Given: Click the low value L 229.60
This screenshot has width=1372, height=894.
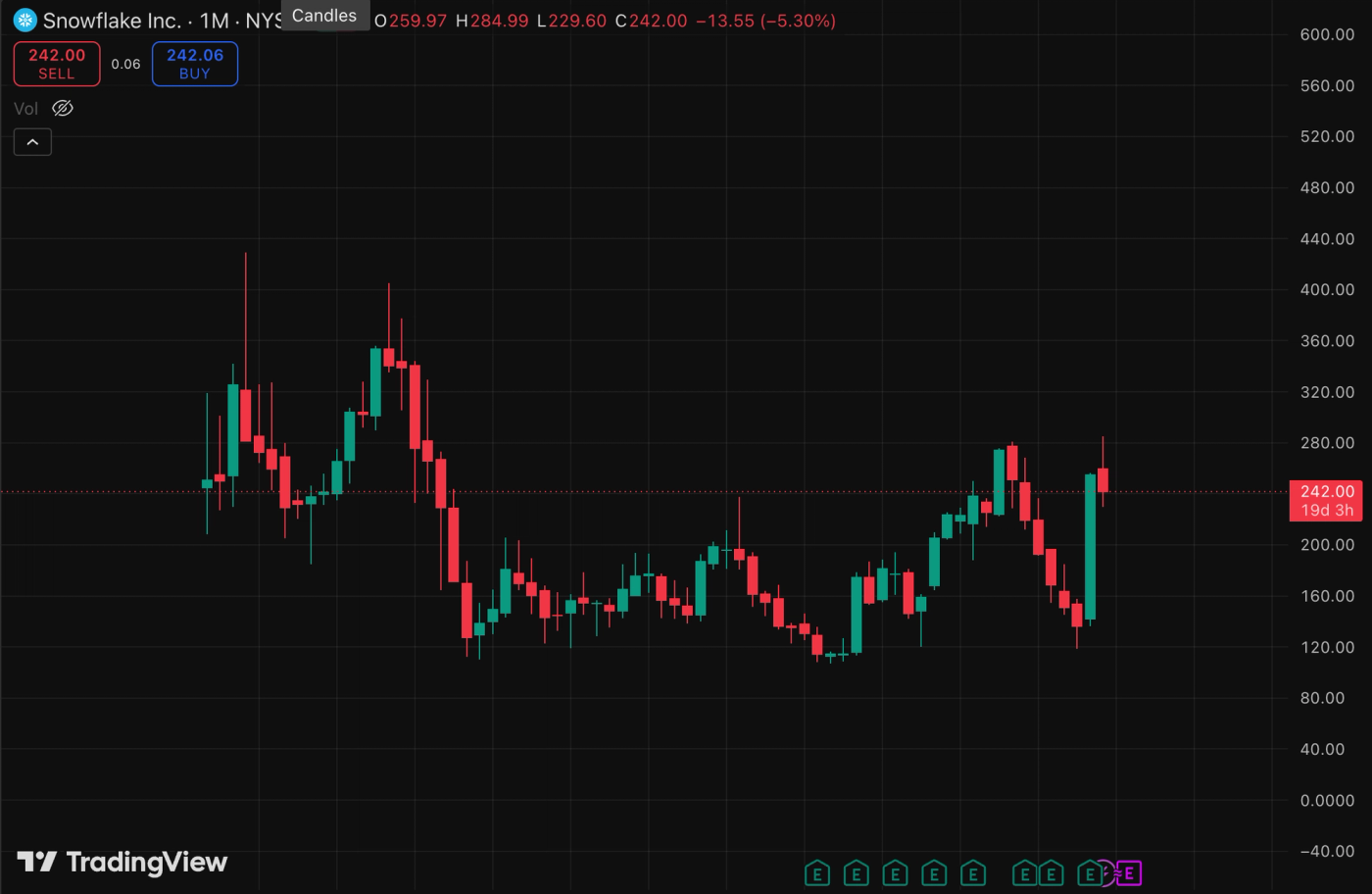Looking at the screenshot, I should click(571, 21).
